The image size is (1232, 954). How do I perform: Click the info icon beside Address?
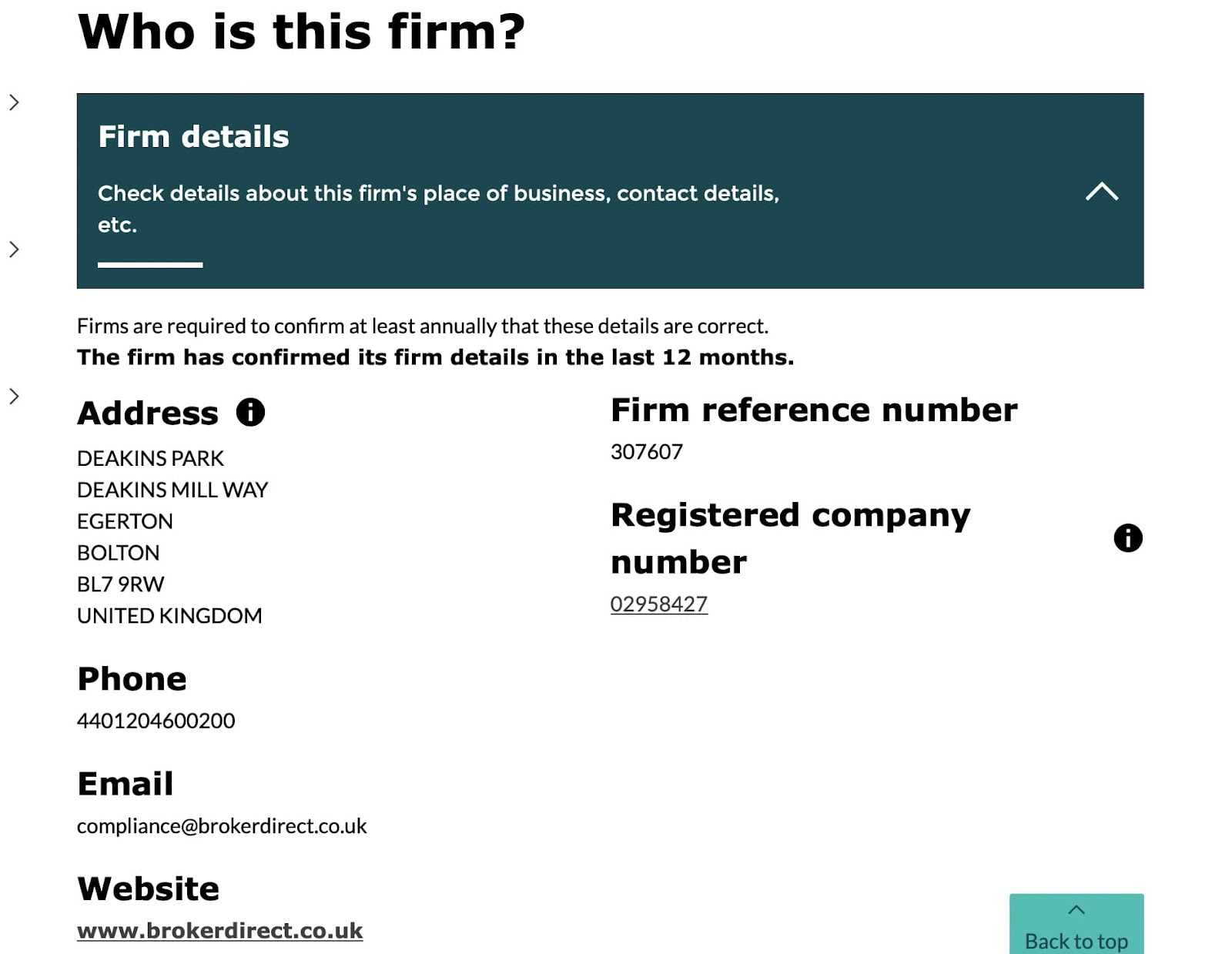(250, 412)
